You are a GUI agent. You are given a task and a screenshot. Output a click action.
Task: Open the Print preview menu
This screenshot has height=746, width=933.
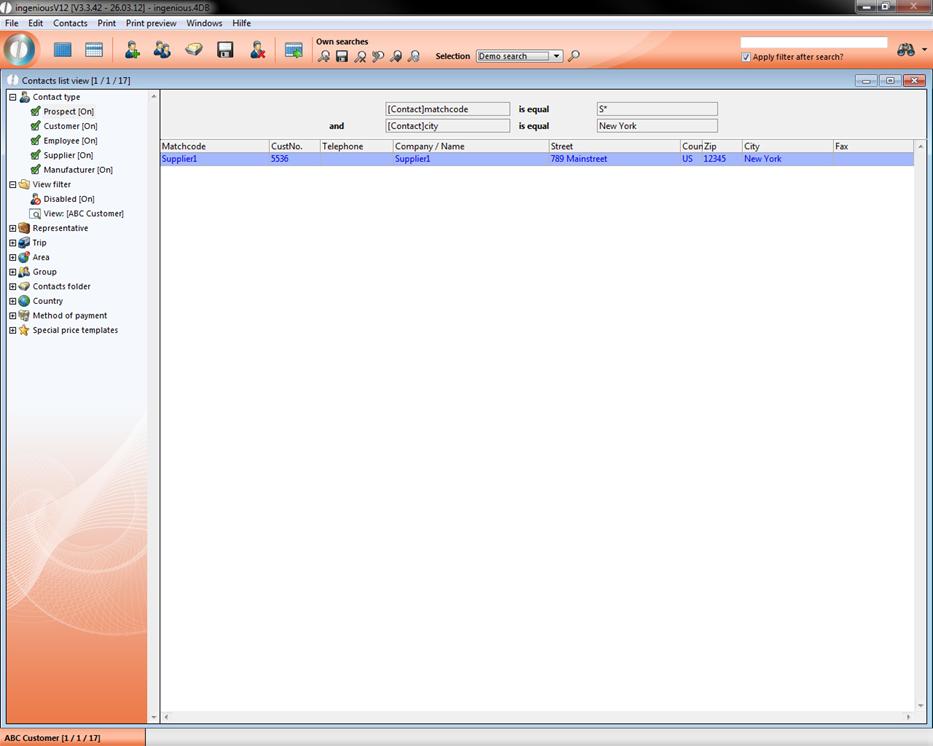point(151,23)
